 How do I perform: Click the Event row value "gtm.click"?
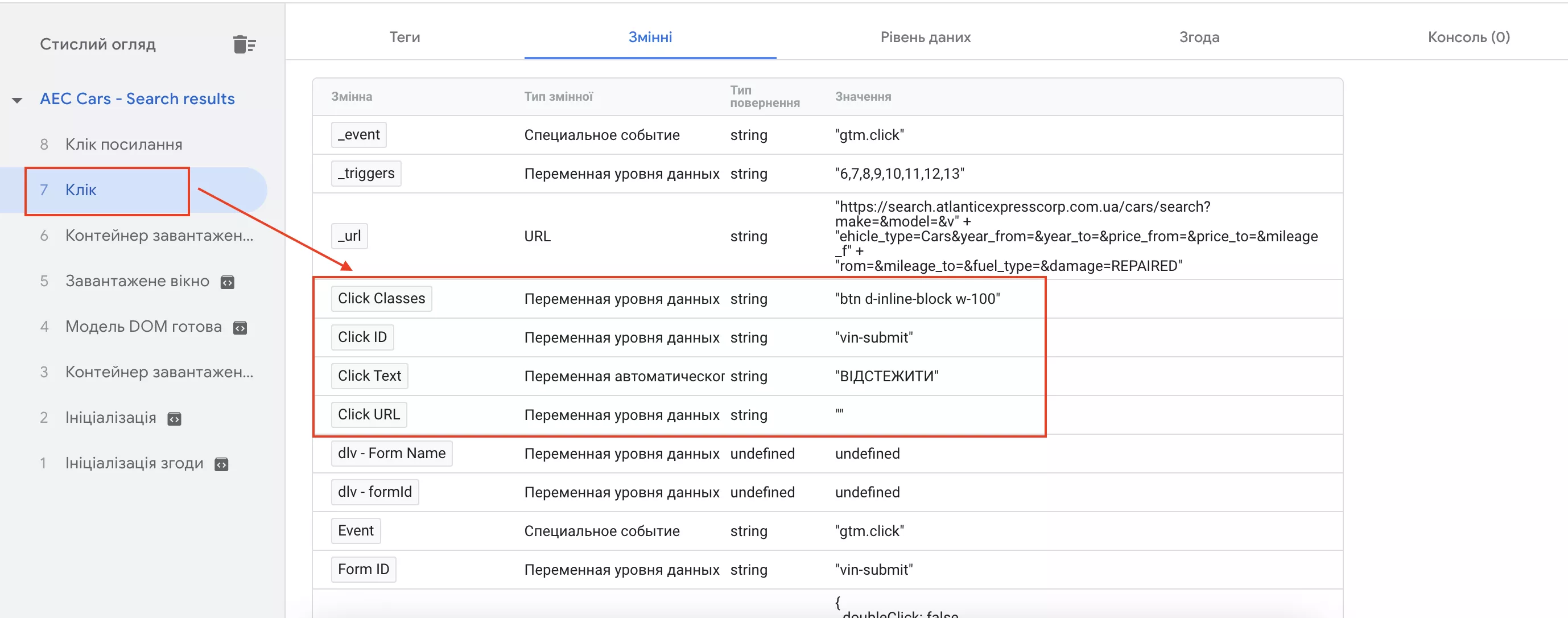pyautogui.click(x=870, y=531)
